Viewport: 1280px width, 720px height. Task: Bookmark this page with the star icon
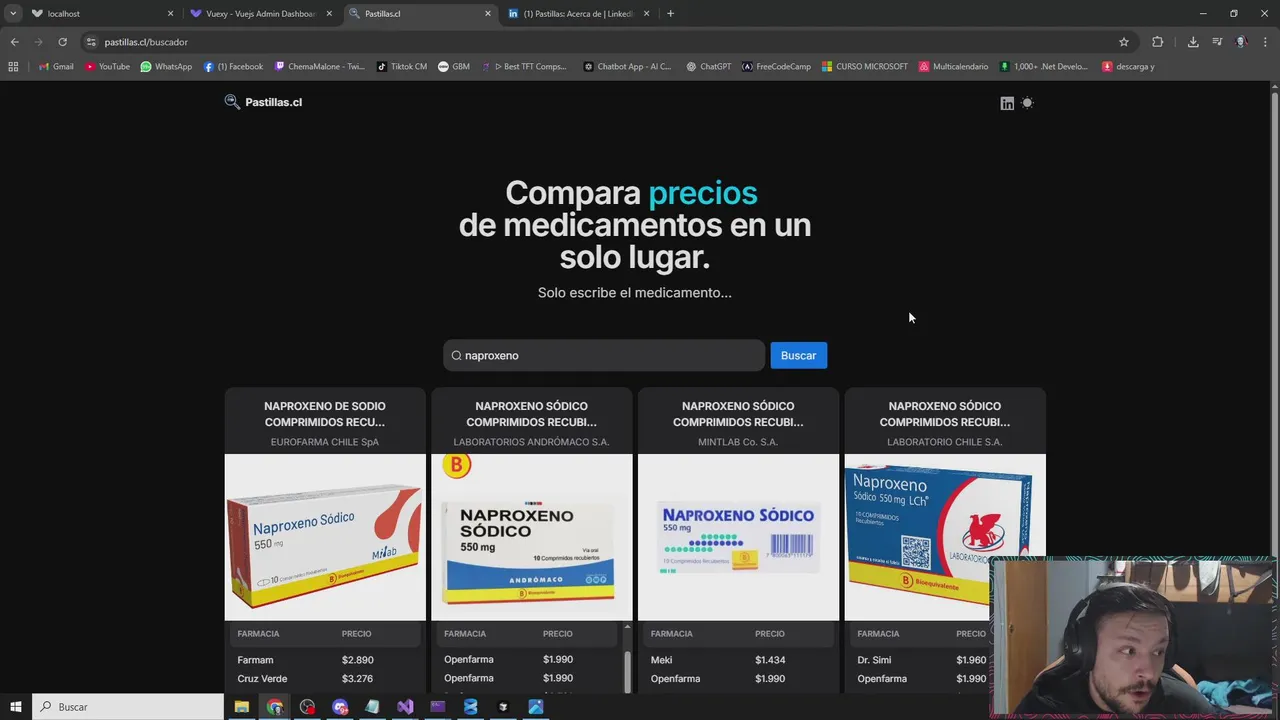(1124, 42)
